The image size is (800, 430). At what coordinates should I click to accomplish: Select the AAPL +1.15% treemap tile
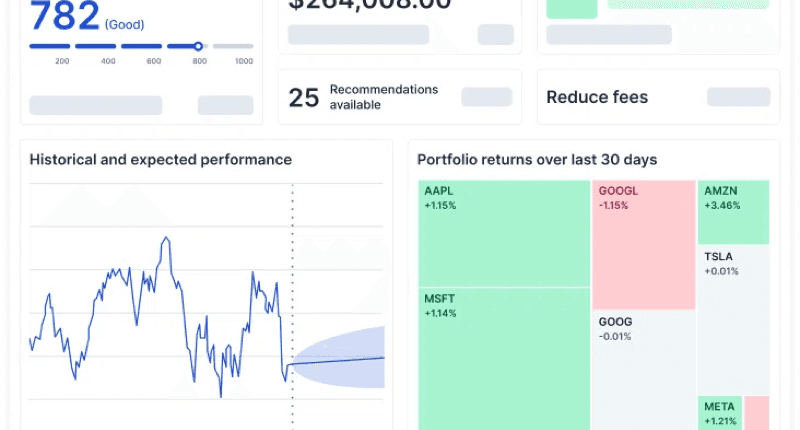pyautogui.click(x=502, y=232)
